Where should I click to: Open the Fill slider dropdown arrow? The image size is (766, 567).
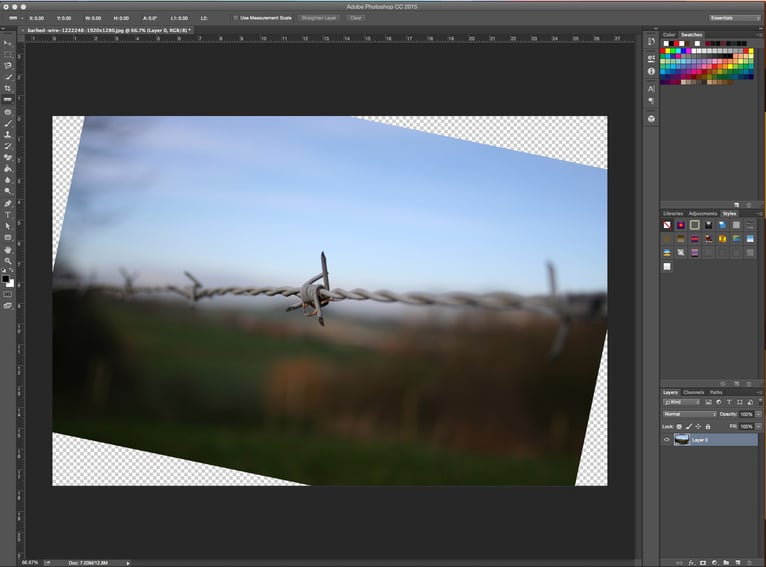pyautogui.click(x=758, y=426)
